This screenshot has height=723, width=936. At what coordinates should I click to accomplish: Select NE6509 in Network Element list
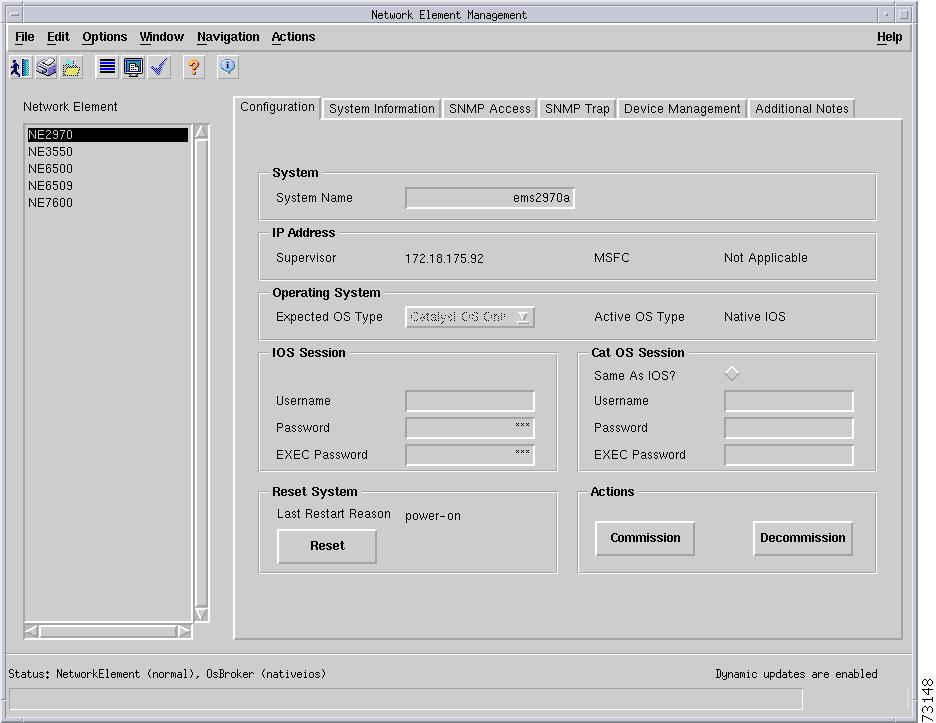tap(107, 186)
